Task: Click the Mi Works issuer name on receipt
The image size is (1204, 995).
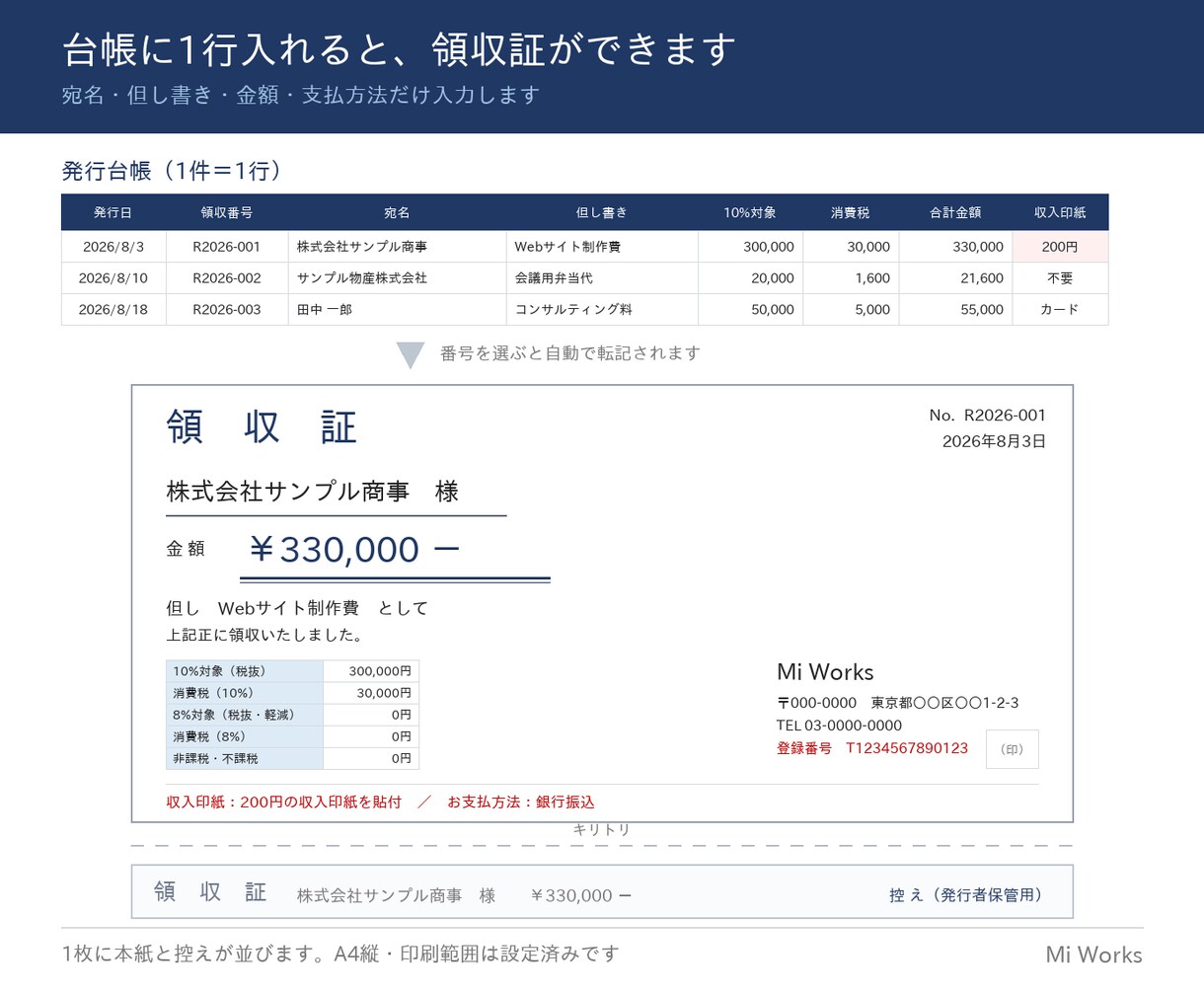Action: [x=825, y=672]
